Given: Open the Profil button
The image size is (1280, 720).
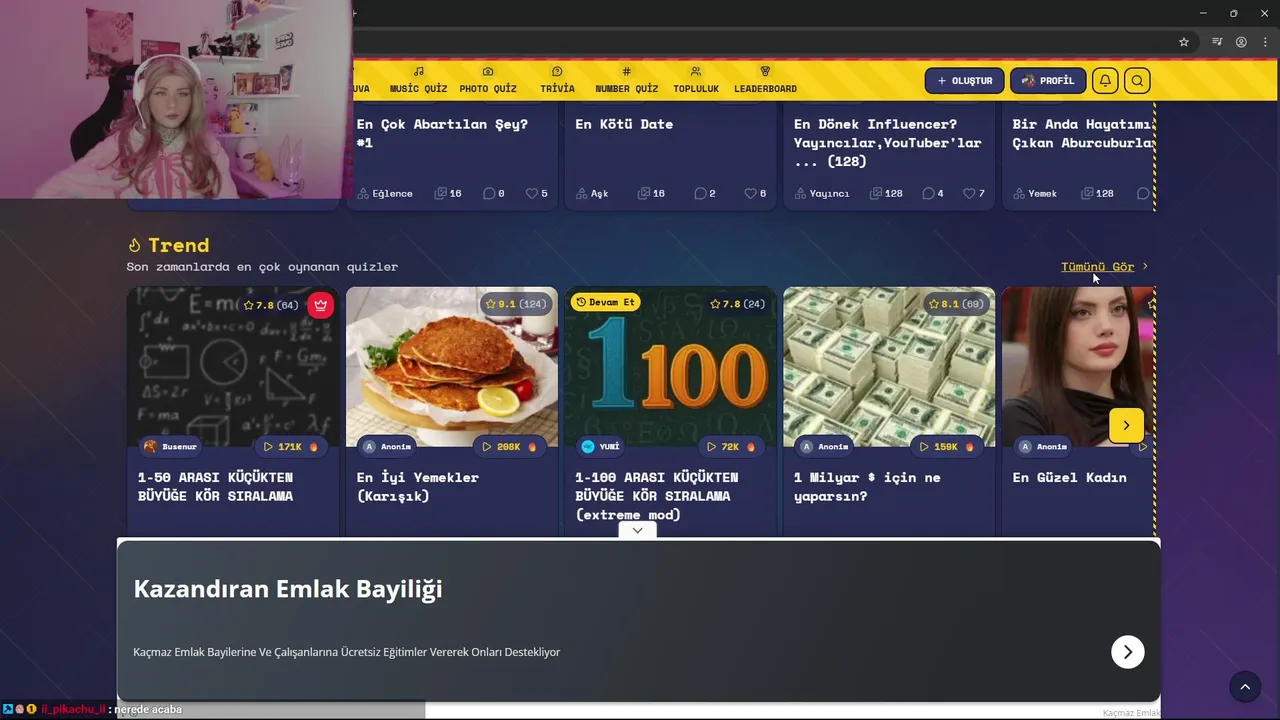Looking at the screenshot, I should click(1048, 81).
